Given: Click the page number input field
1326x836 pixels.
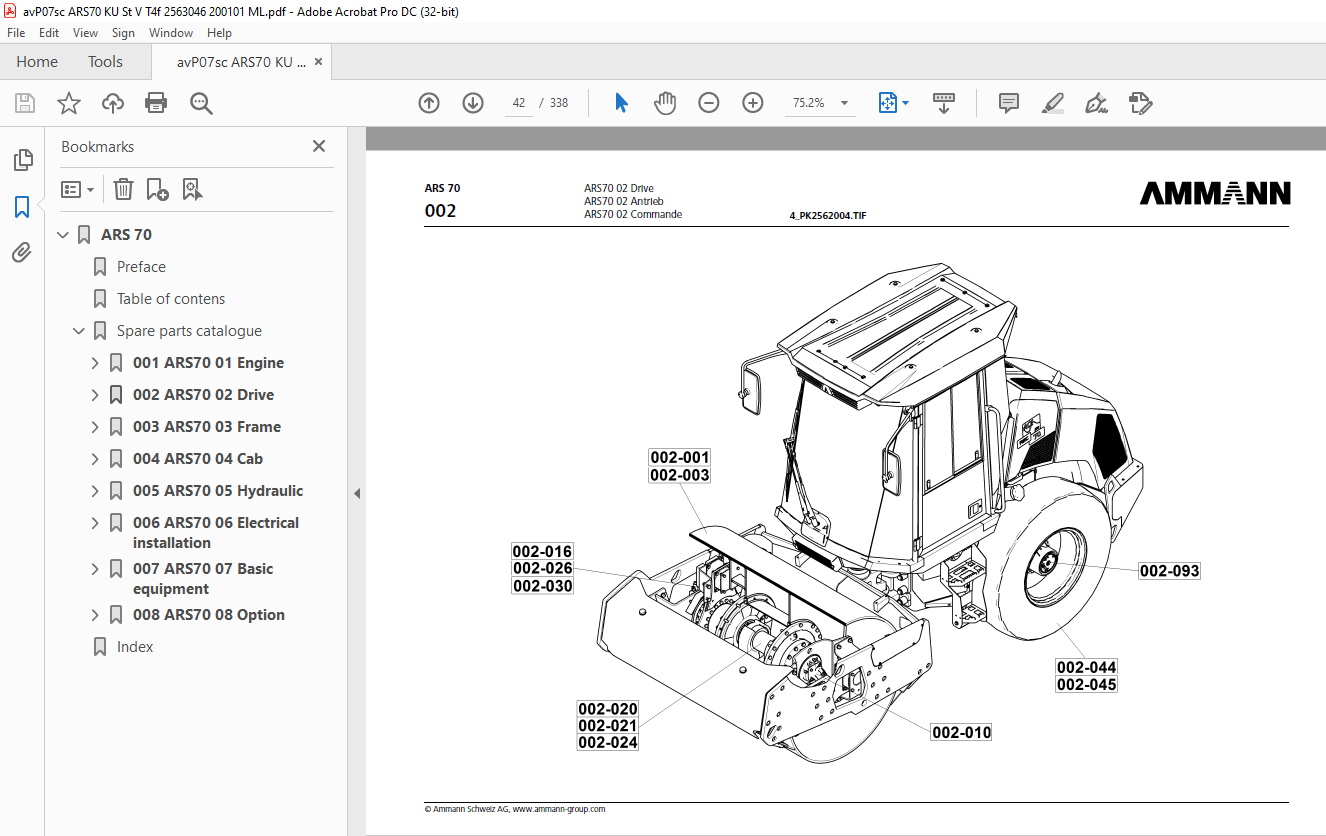Looking at the screenshot, I should point(519,103).
